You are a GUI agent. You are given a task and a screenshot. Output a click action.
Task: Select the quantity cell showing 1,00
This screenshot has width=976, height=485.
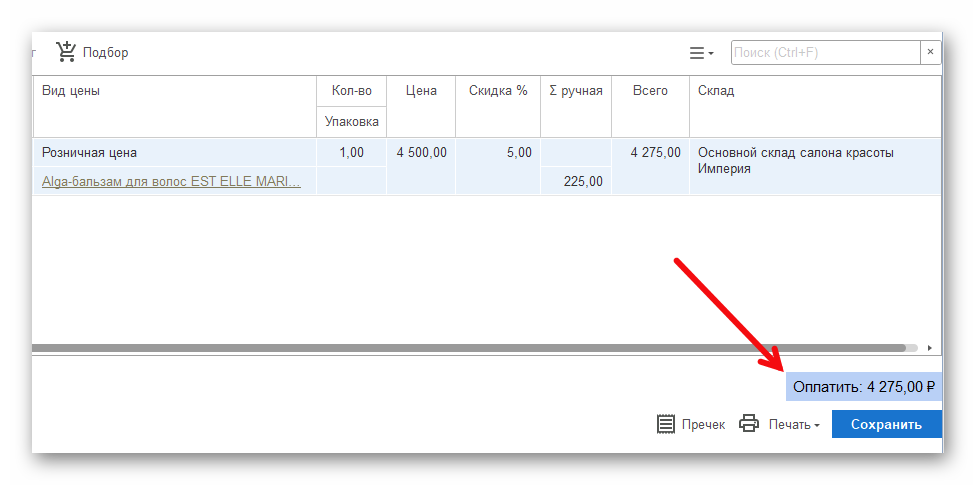coord(351,153)
